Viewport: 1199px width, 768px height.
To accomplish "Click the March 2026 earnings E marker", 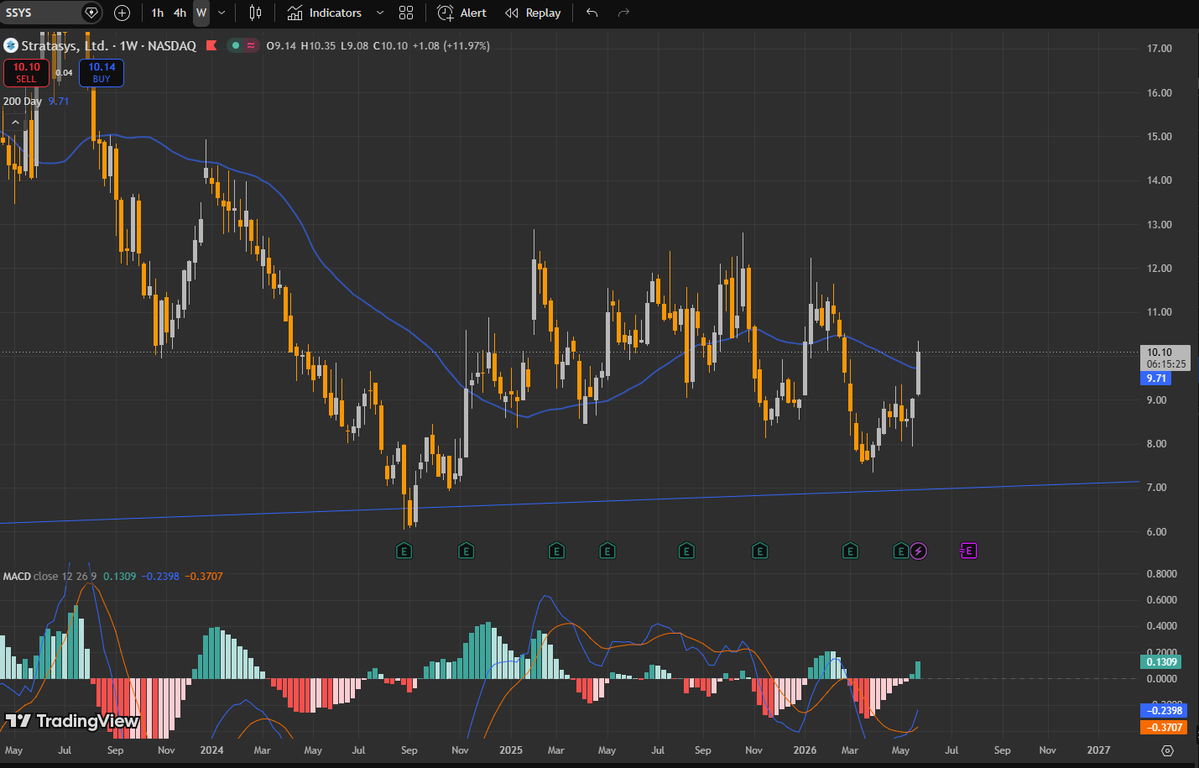I will (x=850, y=550).
